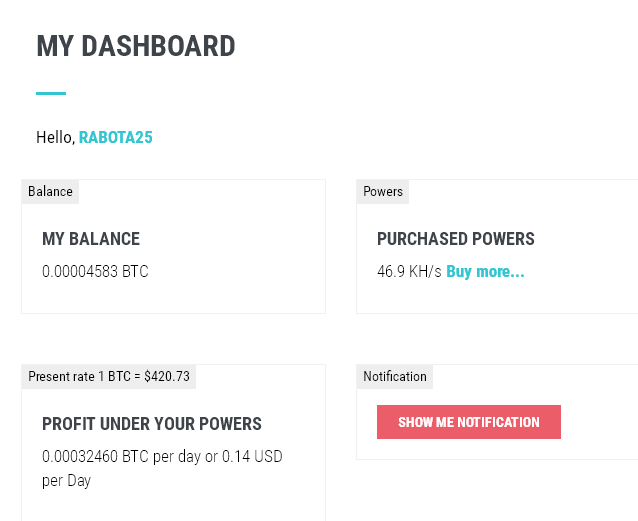
Task: Click the MY DASHBOARD page title
Action: coord(136,46)
